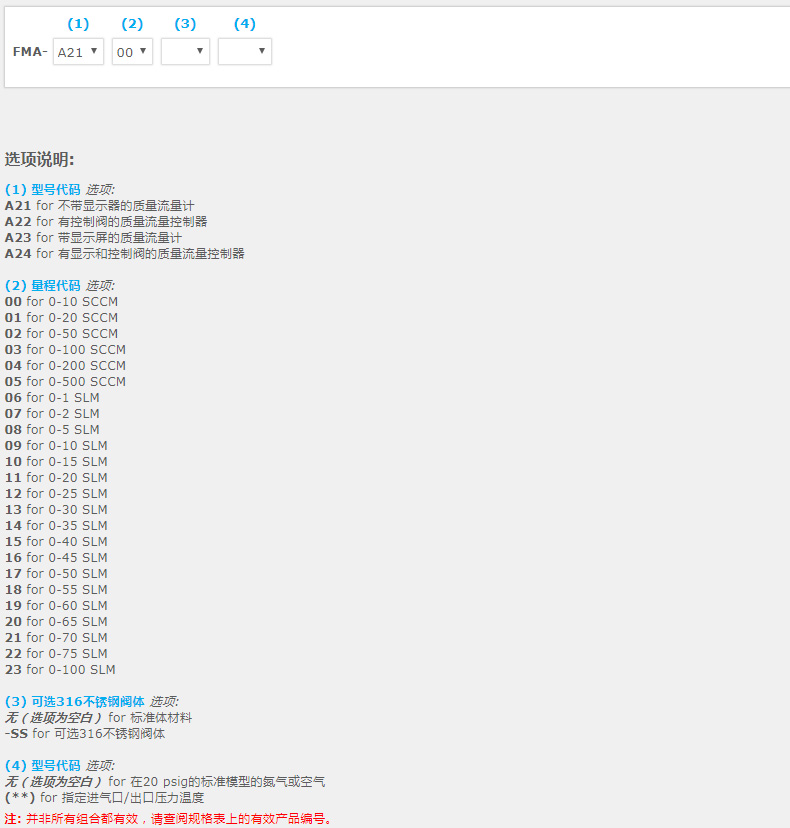Screen dimensions: 790x828
Task: Open the 00 range code dropdown
Action: click(132, 52)
